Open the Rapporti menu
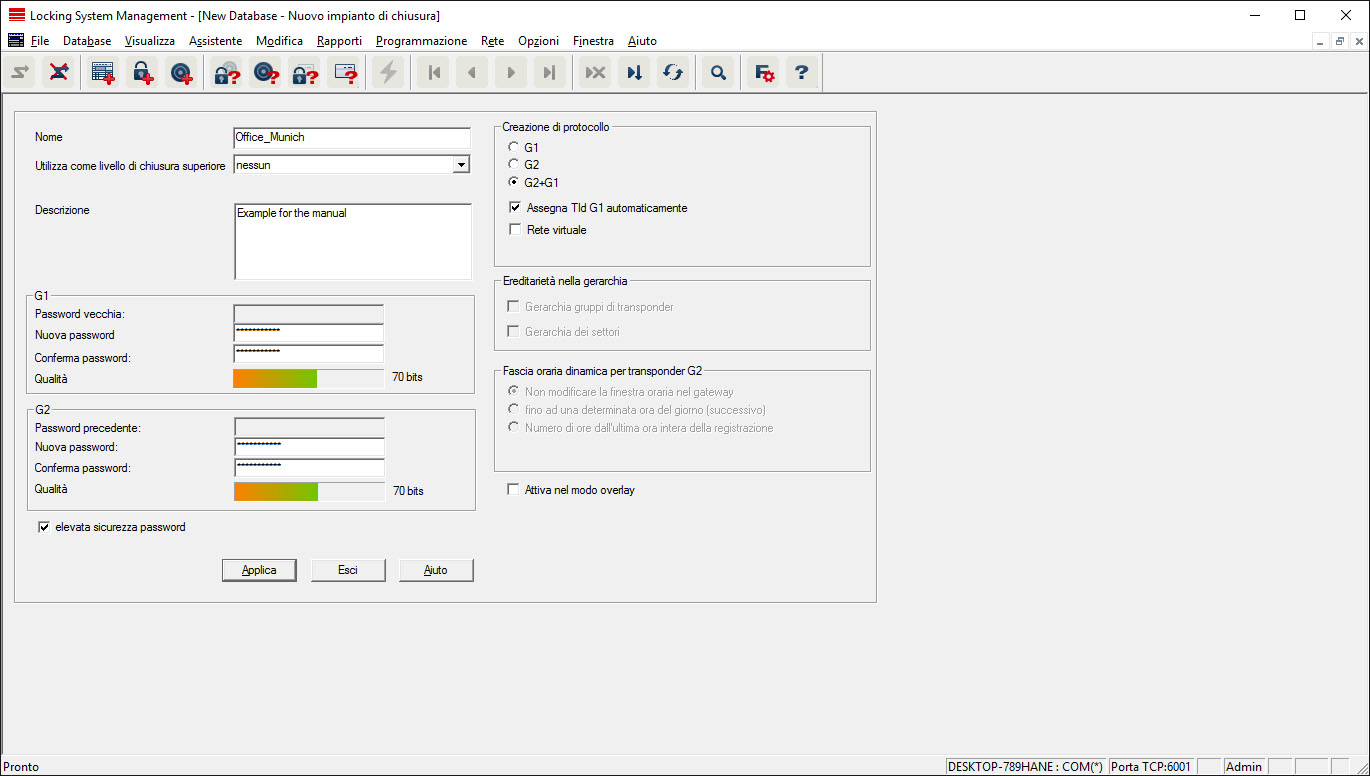This screenshot has height=776, width=1370. pyautogui.click(x=339, y=41)
